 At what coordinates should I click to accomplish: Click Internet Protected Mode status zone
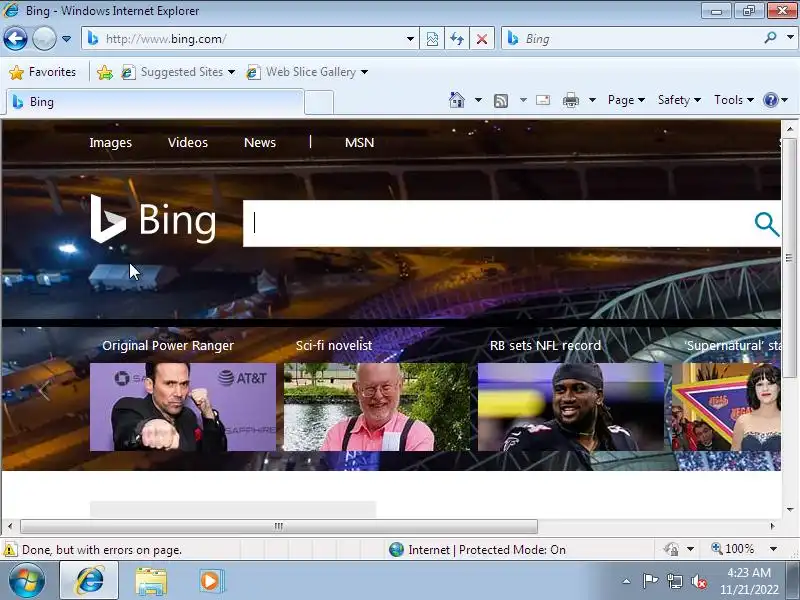tap(478, 549)
